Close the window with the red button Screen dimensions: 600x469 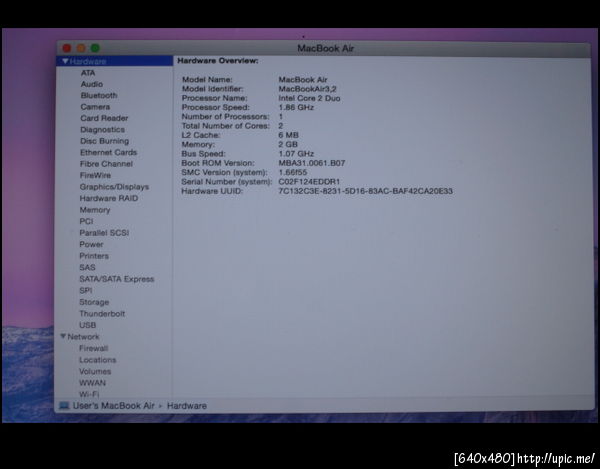(67, 48)
